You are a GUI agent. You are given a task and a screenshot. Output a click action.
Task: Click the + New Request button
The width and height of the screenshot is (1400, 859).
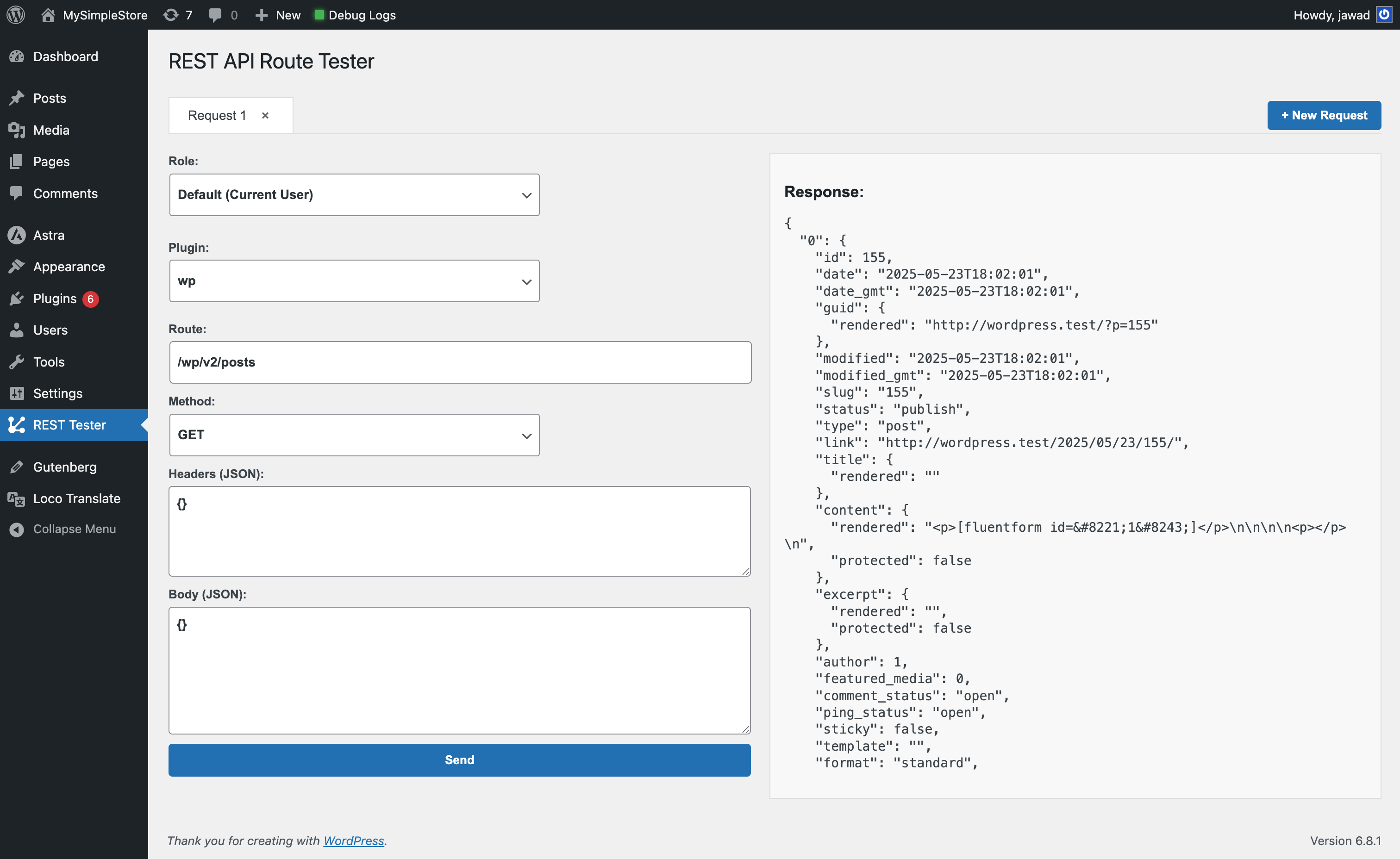(1324, 115)
